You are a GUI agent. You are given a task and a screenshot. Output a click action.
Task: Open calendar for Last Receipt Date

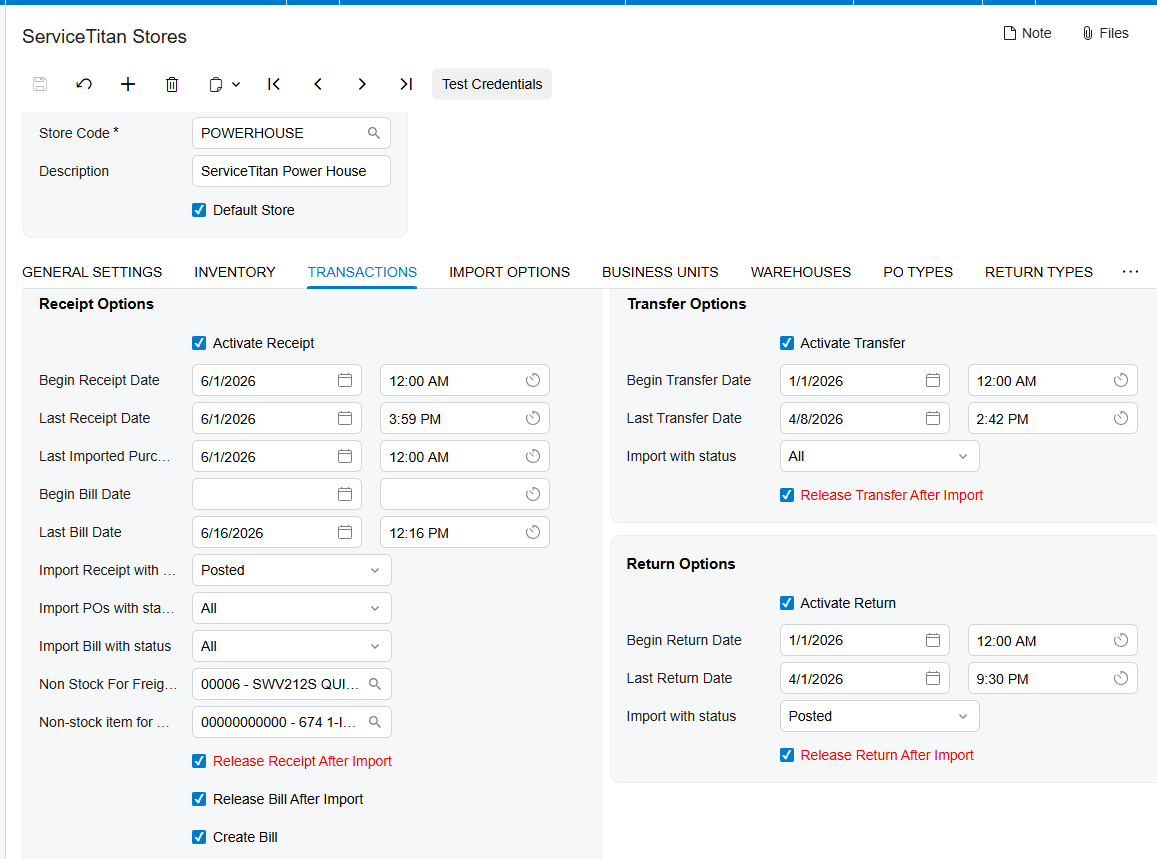tap(345, 418)
